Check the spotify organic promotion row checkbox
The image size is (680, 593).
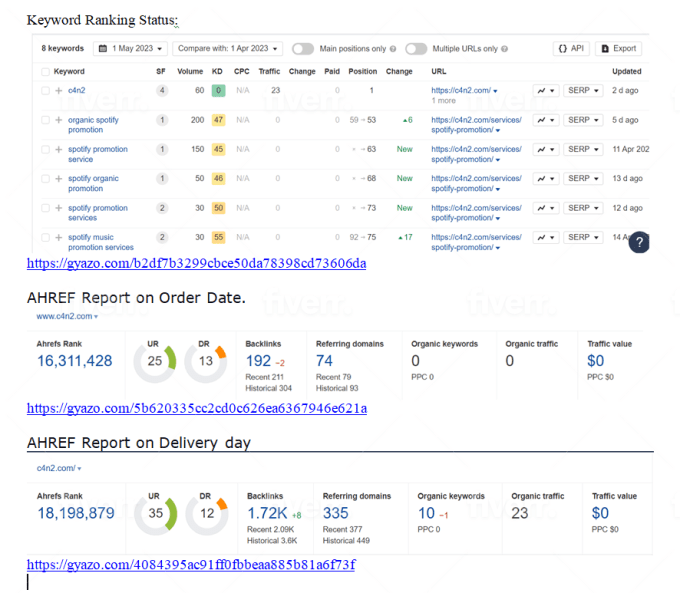[x=45, y=179]
